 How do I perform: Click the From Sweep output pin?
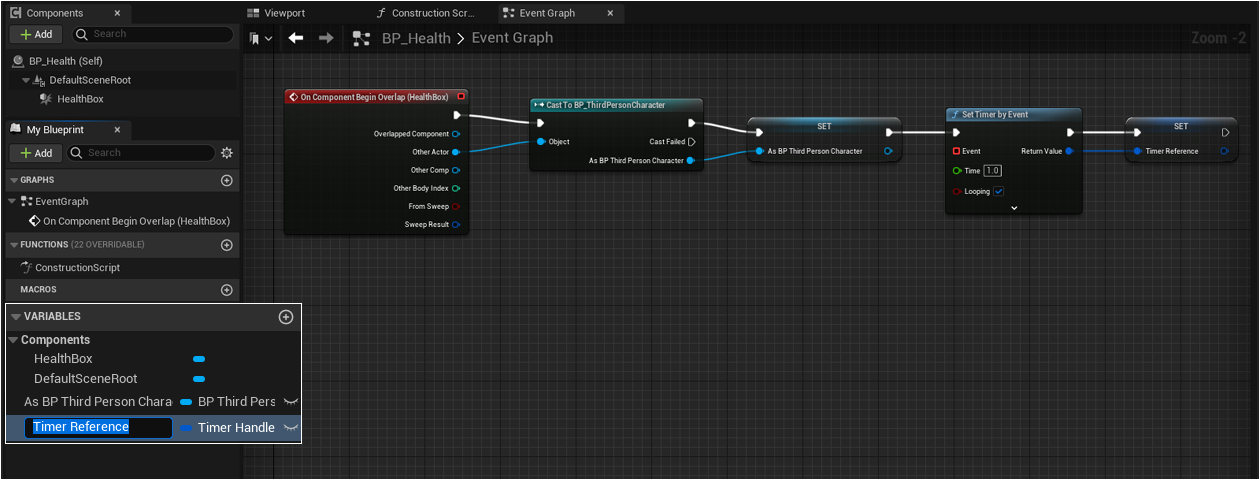click(x=456, y=206)
